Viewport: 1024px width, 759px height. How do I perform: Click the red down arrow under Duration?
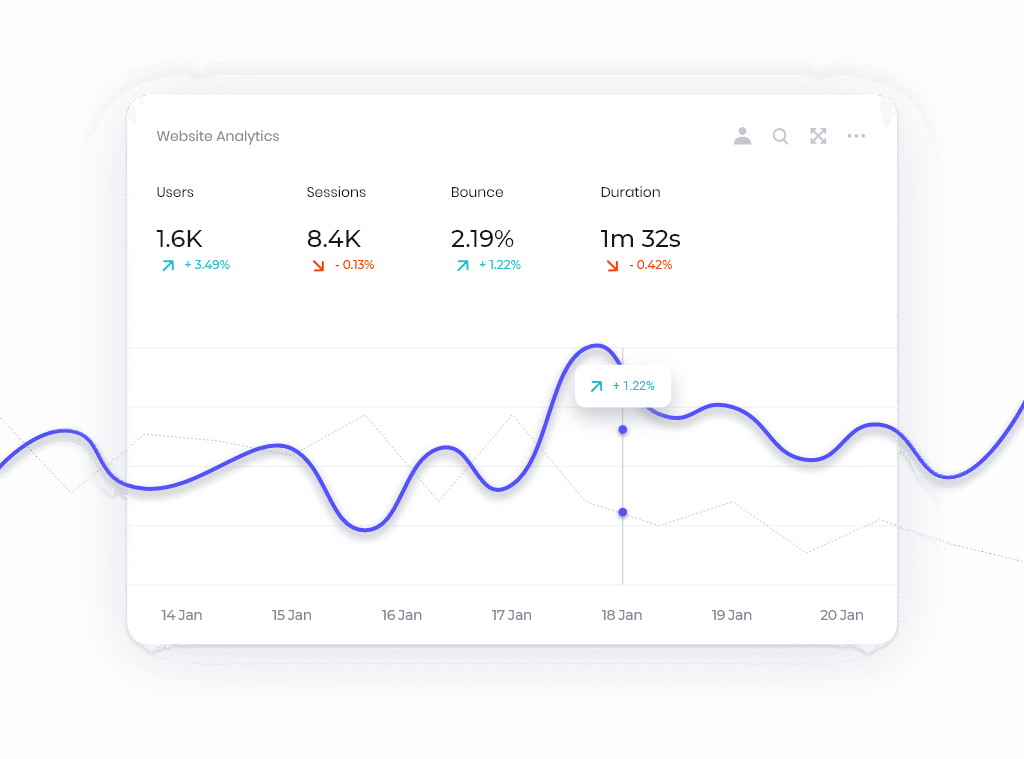click(611, 266)
